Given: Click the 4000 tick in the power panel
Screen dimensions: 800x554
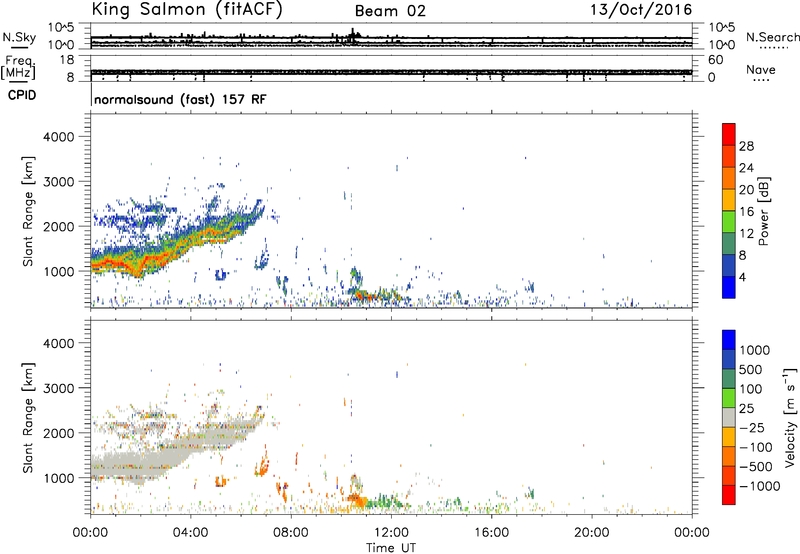Looking at the screenshot, I should click(59, 137).
